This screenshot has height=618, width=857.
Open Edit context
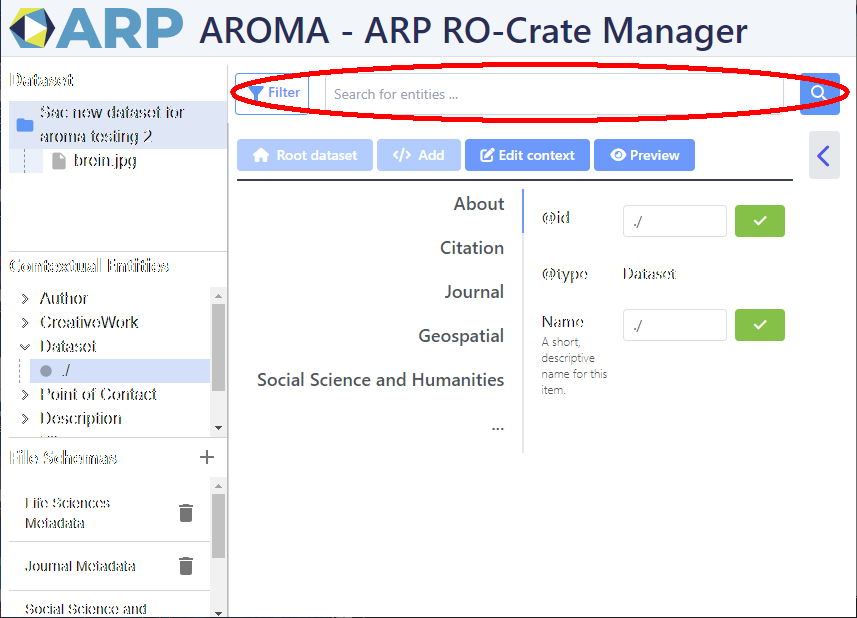(527, 155)
